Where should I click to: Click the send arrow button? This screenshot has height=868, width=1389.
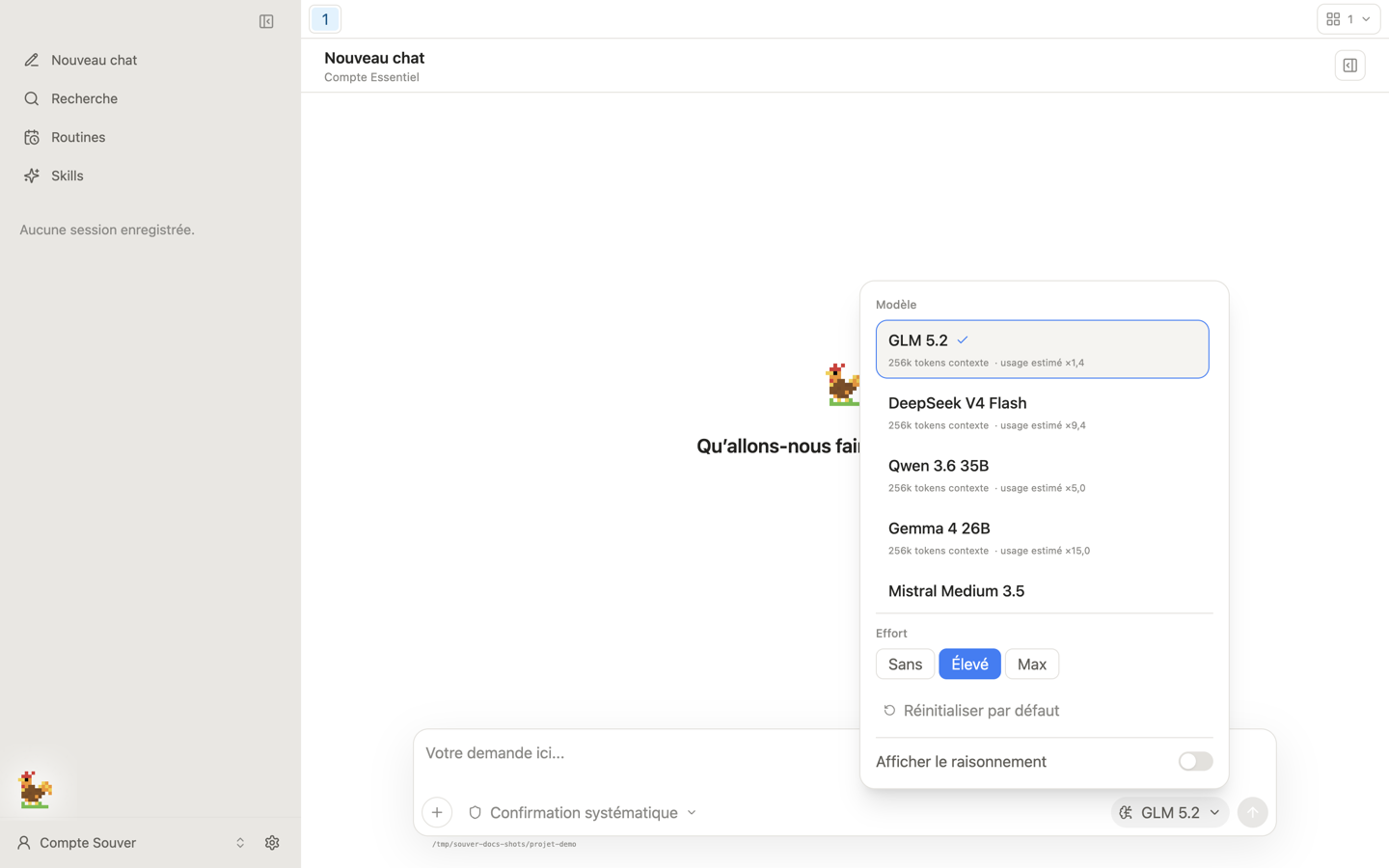point(1252,812)
